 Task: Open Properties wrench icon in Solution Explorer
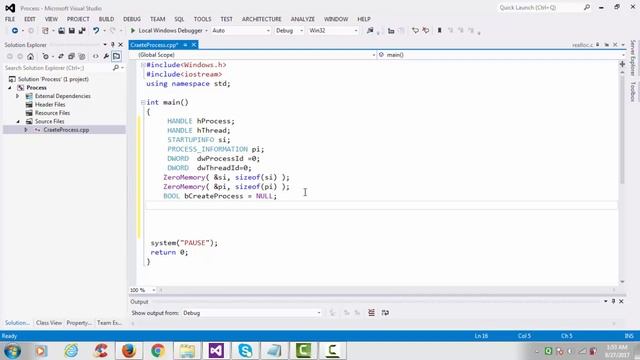coord(106,56)
